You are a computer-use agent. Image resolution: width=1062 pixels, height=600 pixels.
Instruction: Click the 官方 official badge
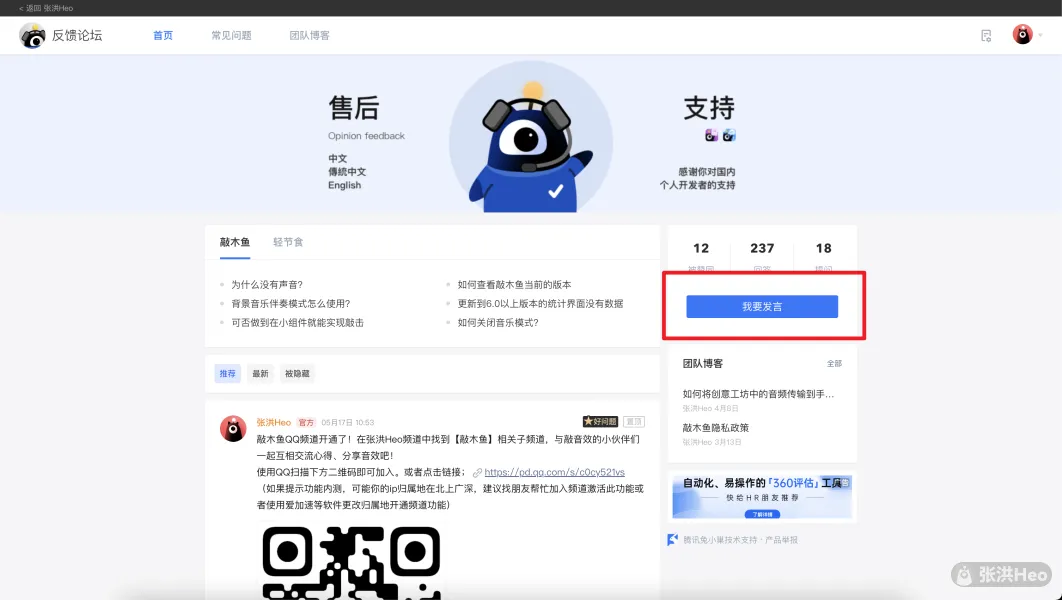(x=306, y=423)
